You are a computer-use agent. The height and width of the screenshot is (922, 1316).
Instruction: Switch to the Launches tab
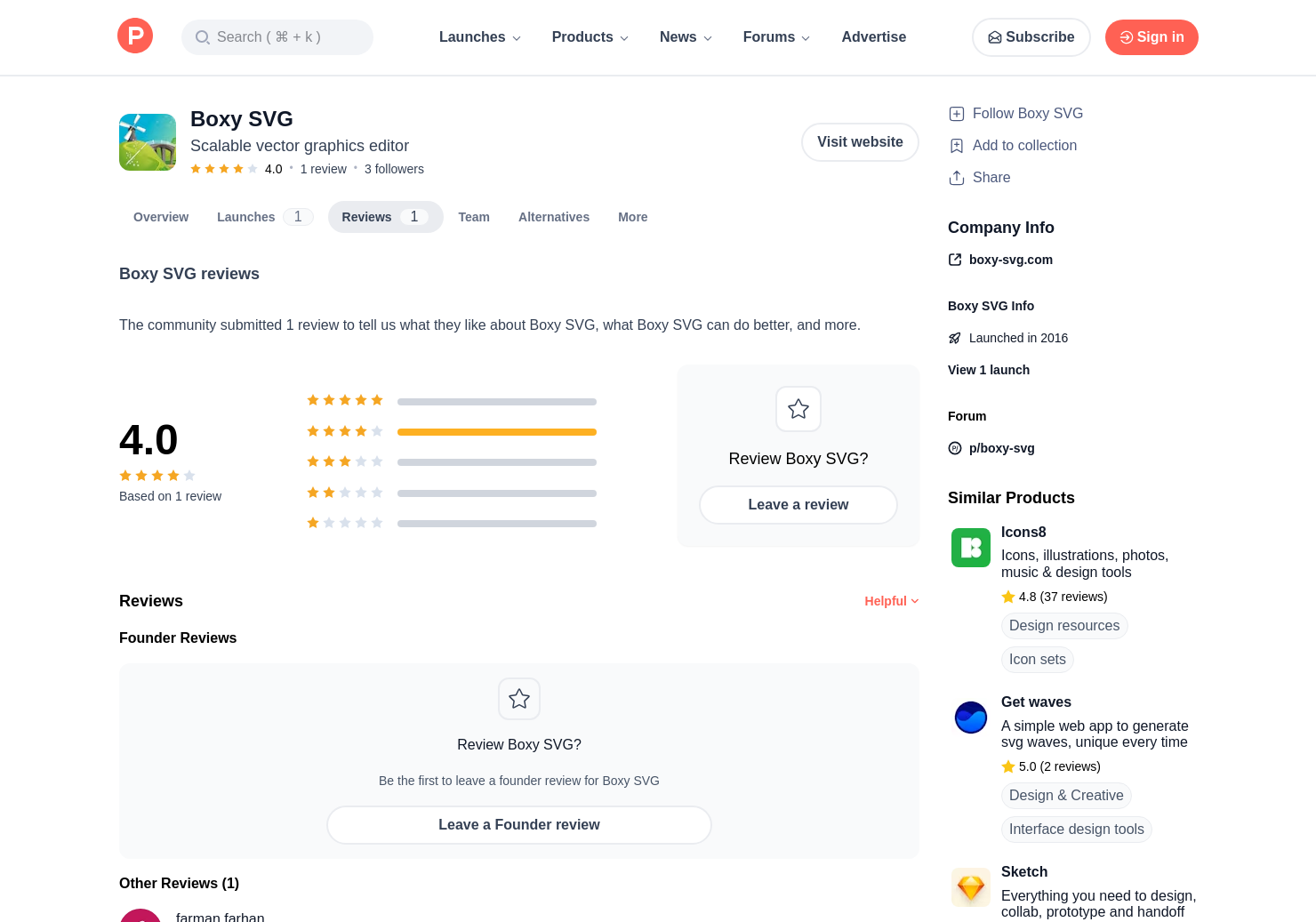tap(265, 217)
